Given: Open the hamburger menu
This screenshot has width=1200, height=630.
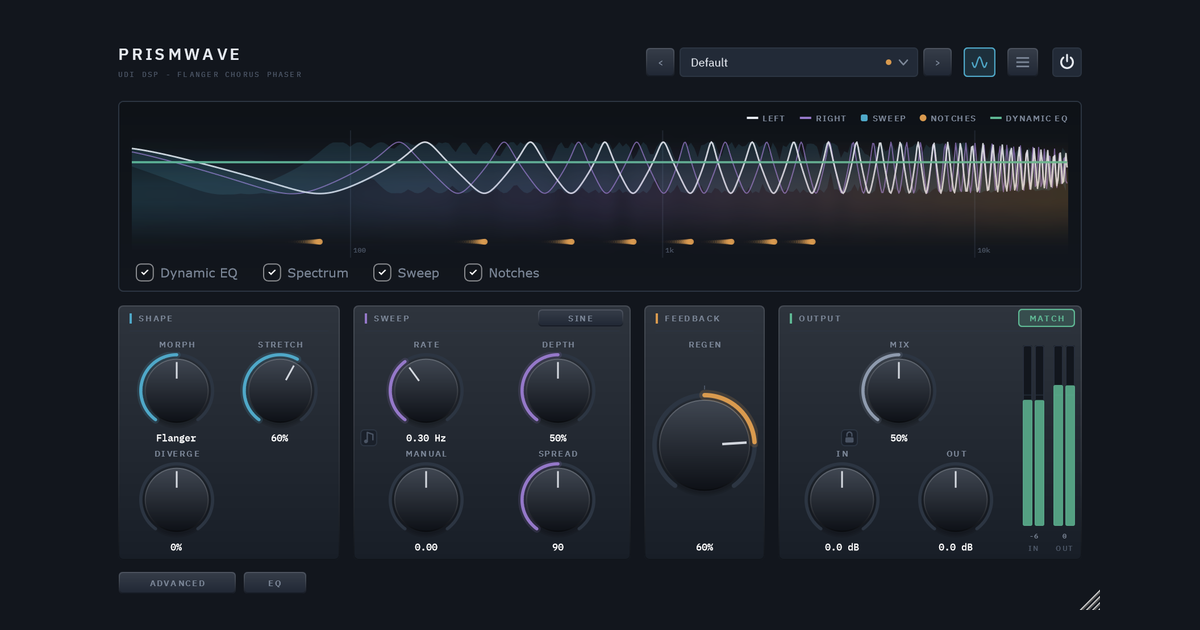Looking at the screenshot, I should point(1022,62).
